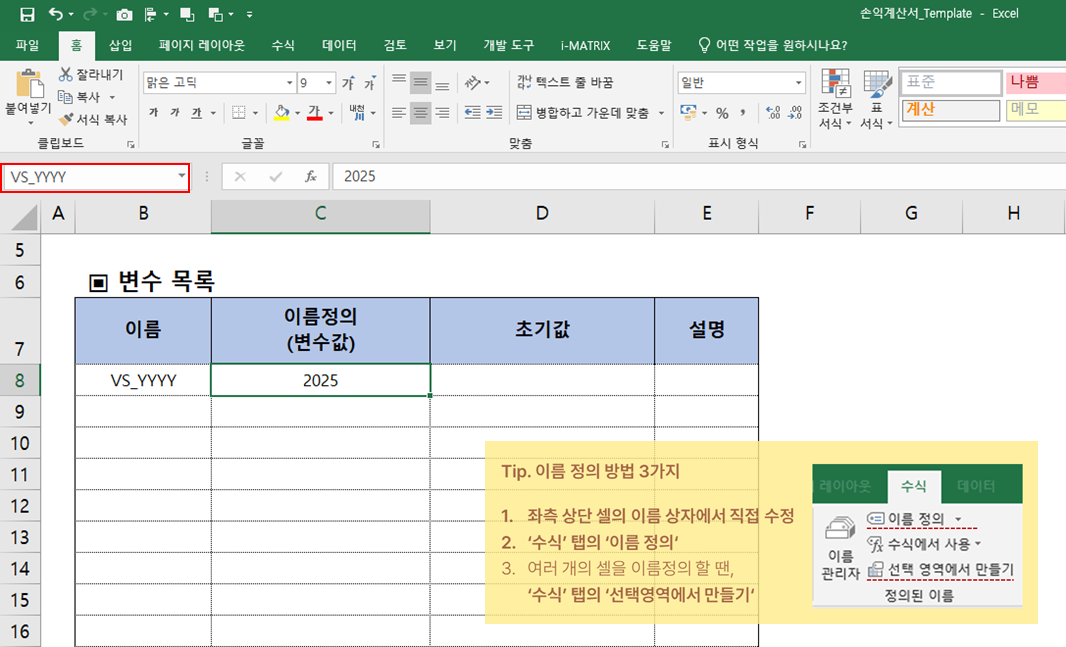This screenshot has height=647, width=1066.
Task: Click the percent style icon
Action: pyautogui.click(x=721, y=112)
